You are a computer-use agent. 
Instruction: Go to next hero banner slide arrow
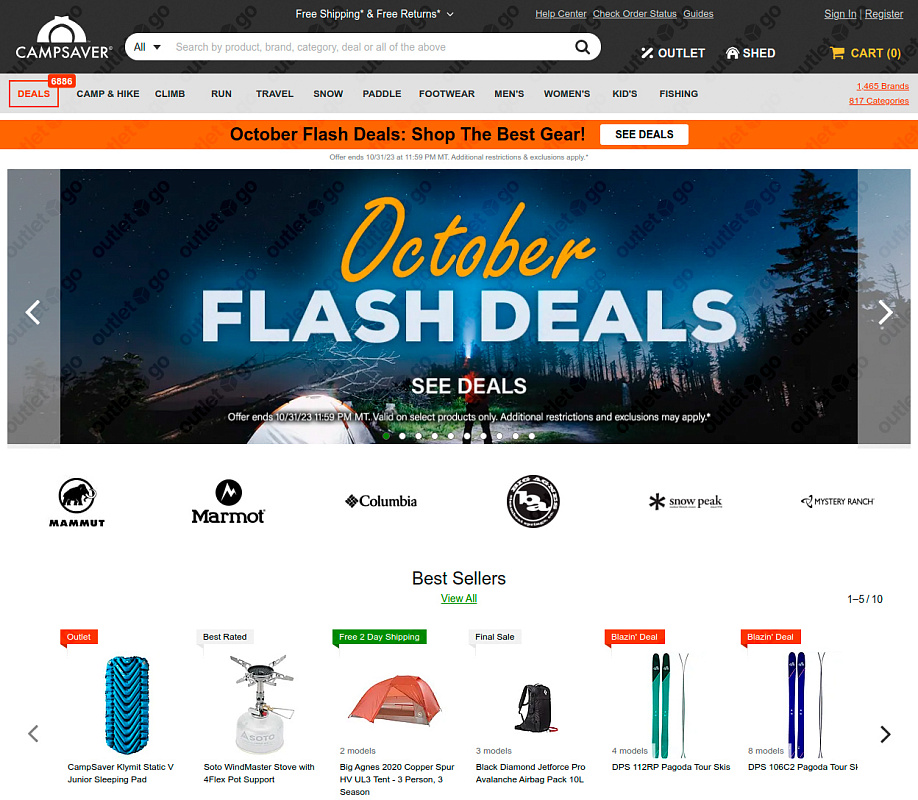[885, 312]
